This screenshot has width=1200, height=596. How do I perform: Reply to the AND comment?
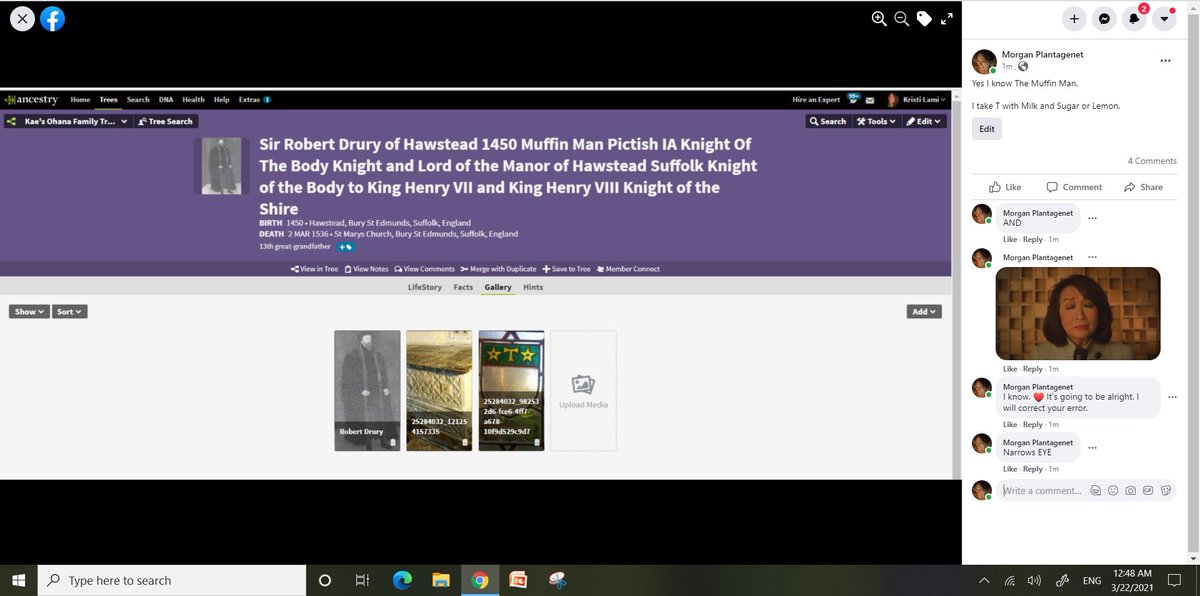coord(1032,240)
